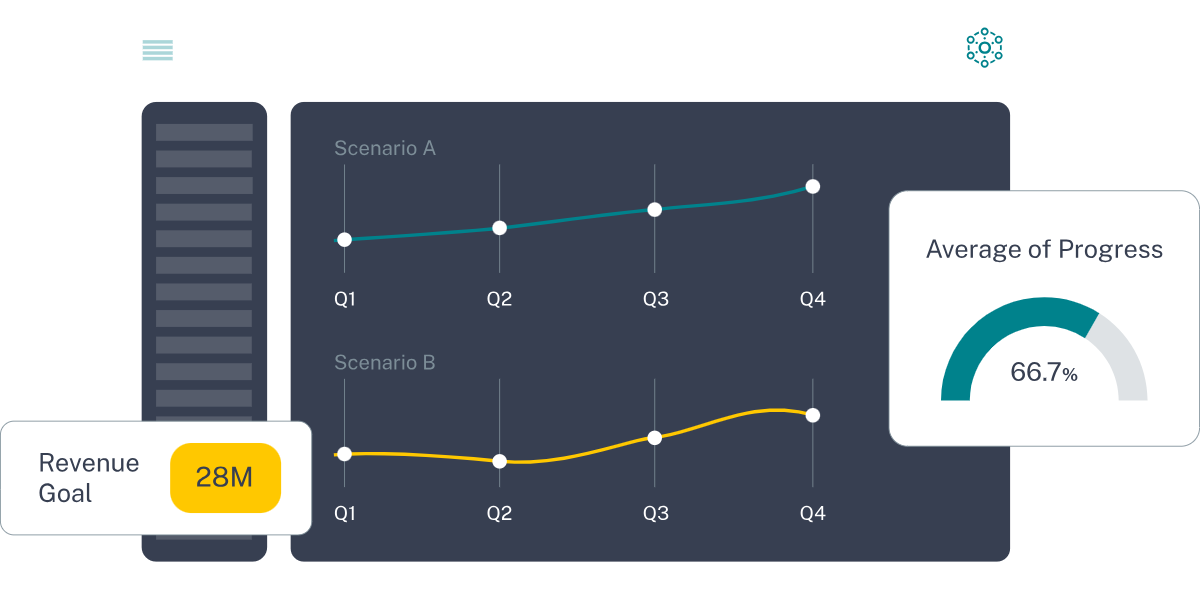Click the Revenue Goal label

click(89, 478)
